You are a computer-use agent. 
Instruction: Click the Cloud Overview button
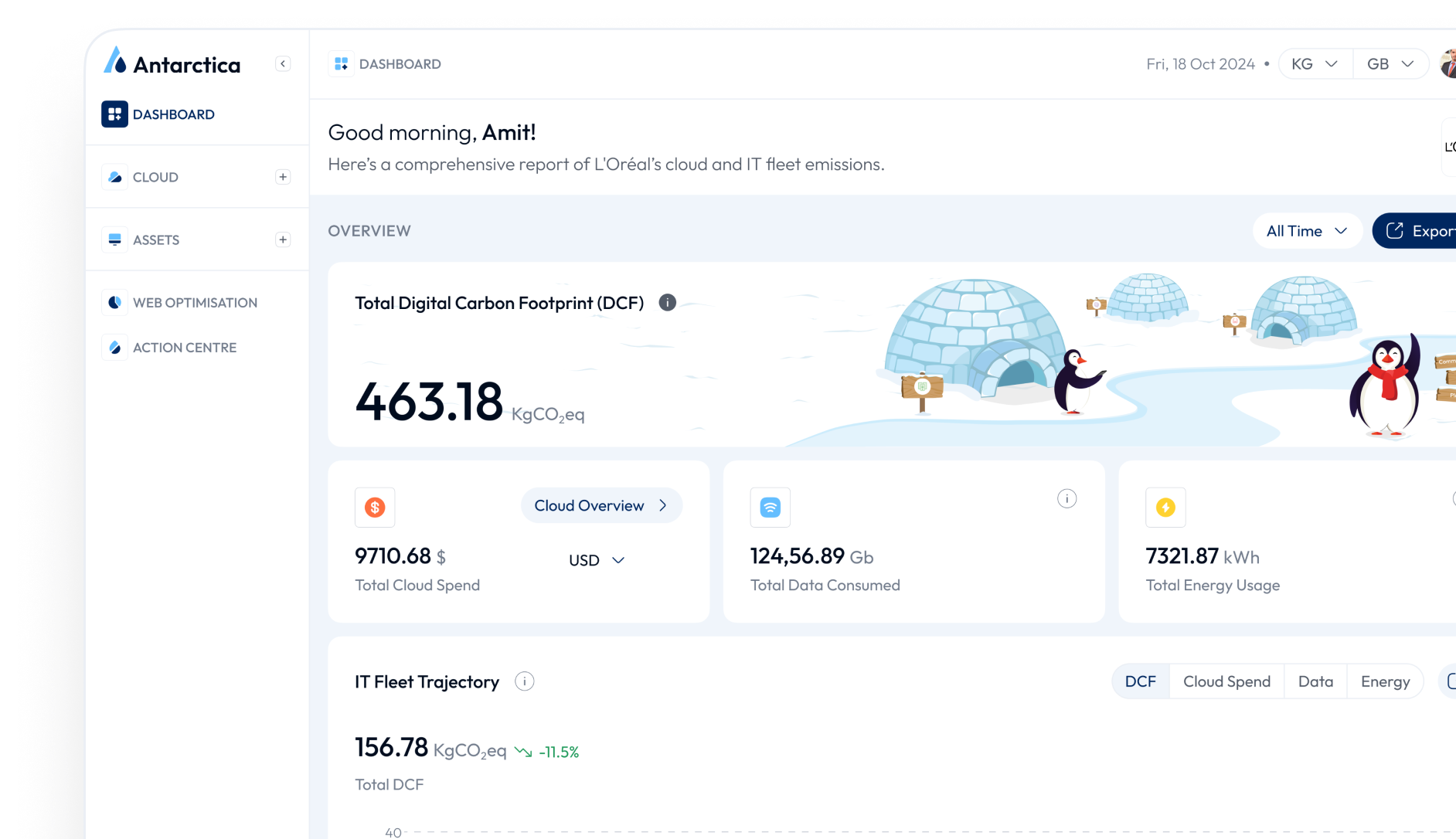[601, 505]
